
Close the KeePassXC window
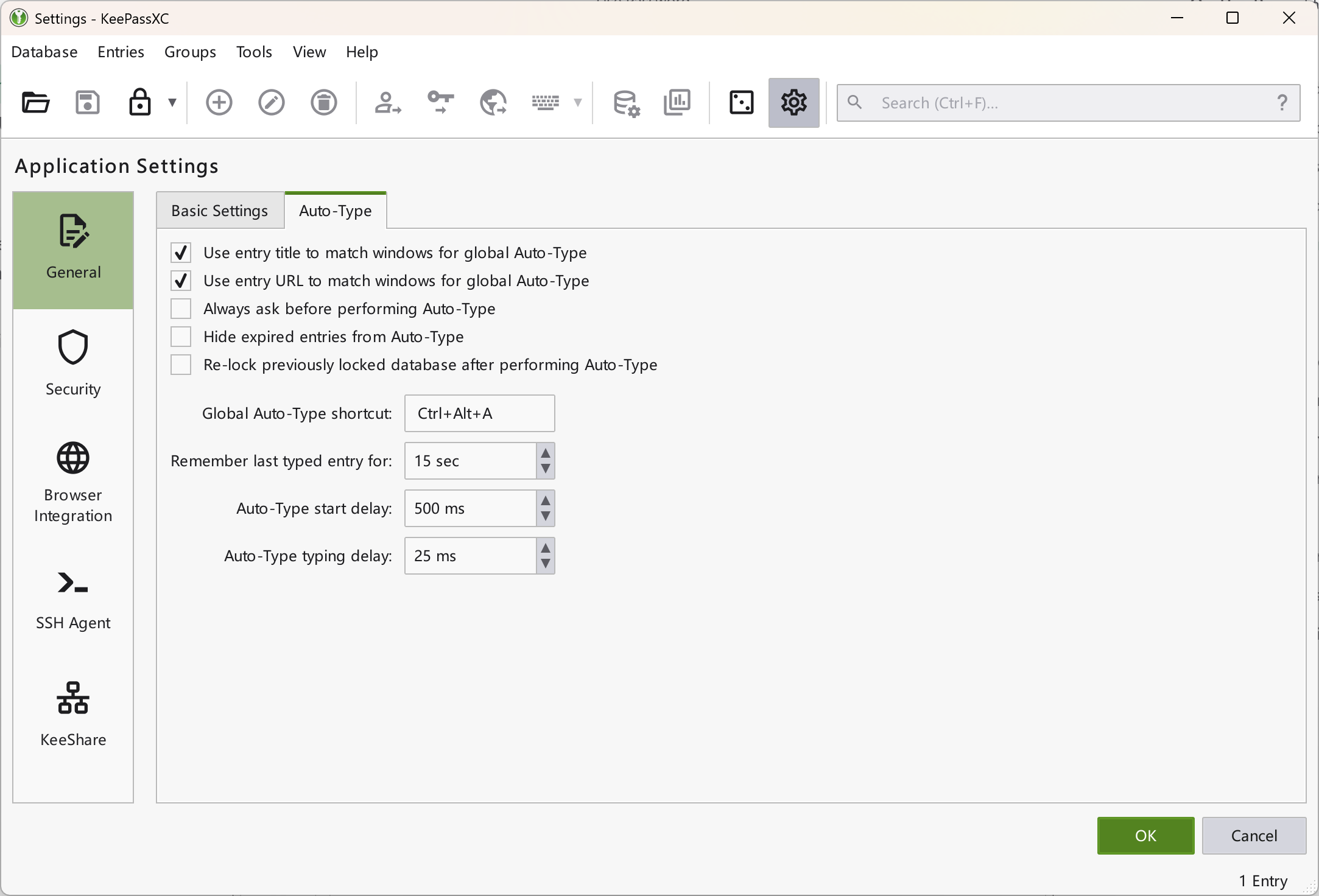click(1289, 18)
